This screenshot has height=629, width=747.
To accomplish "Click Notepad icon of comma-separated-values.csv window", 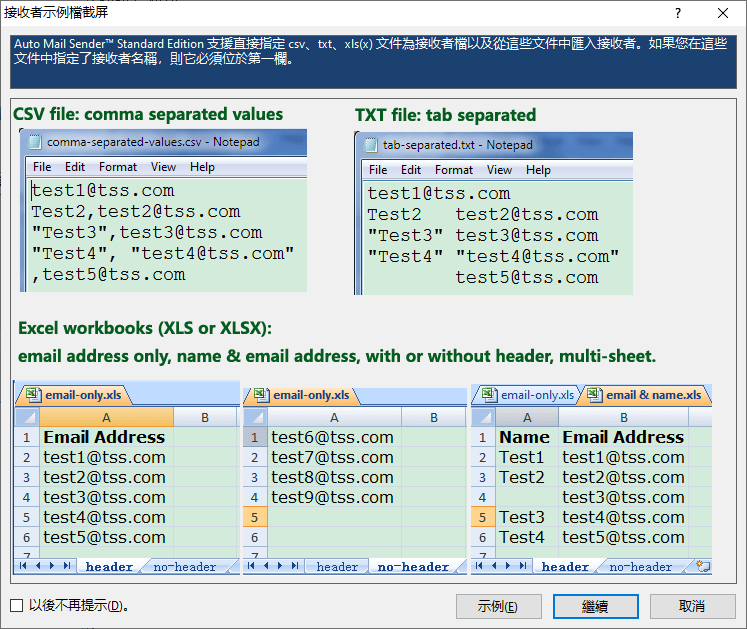I will pos(35,142).
